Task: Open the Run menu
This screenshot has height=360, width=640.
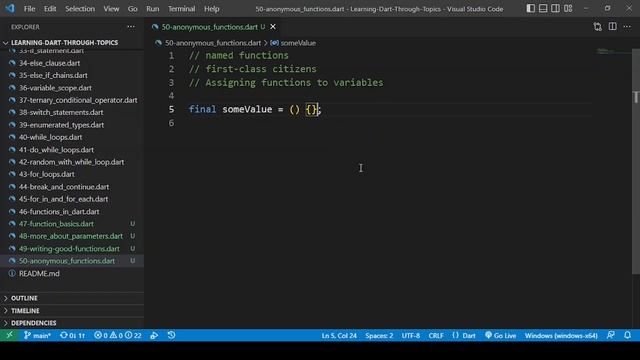Action: [x=153, y=9]
